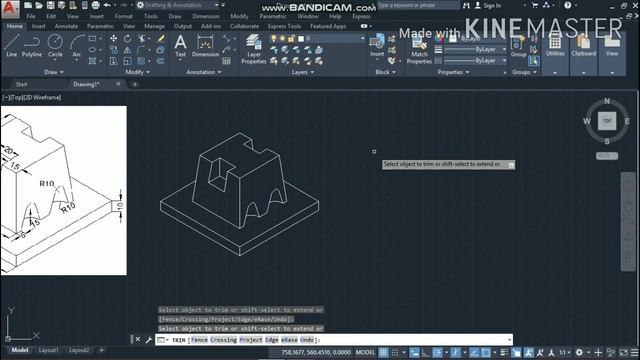This screenshot has width=640, height=360.
Task: Click the Group tool icon
Action: click(x=518, y=47)
